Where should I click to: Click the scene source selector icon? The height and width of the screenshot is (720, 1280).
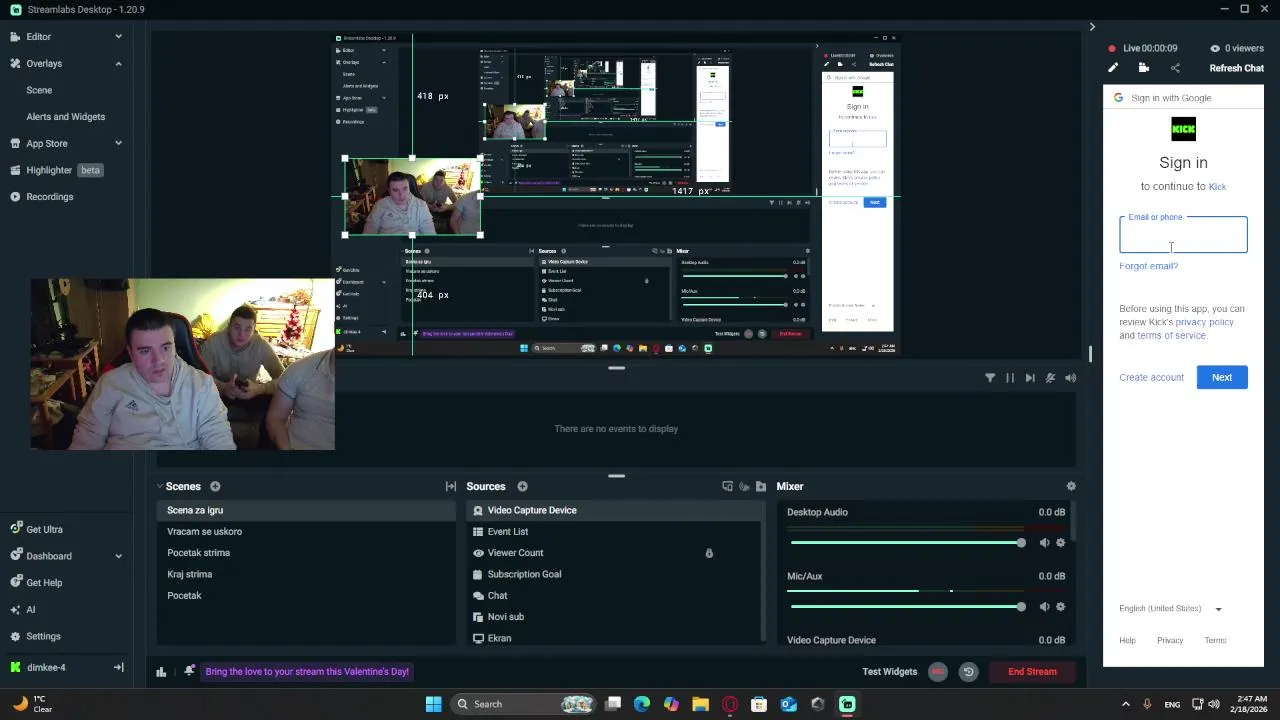pos(727,486)
